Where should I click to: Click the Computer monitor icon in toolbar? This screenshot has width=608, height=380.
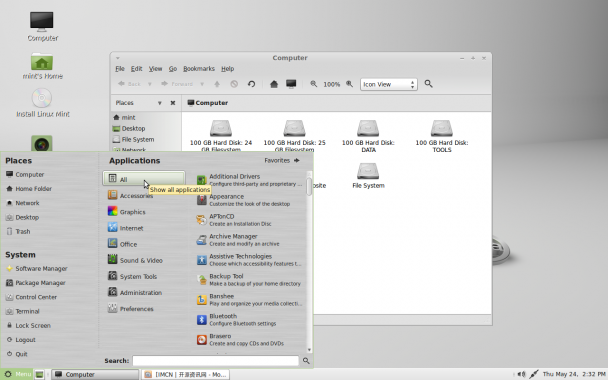point(291,84)
